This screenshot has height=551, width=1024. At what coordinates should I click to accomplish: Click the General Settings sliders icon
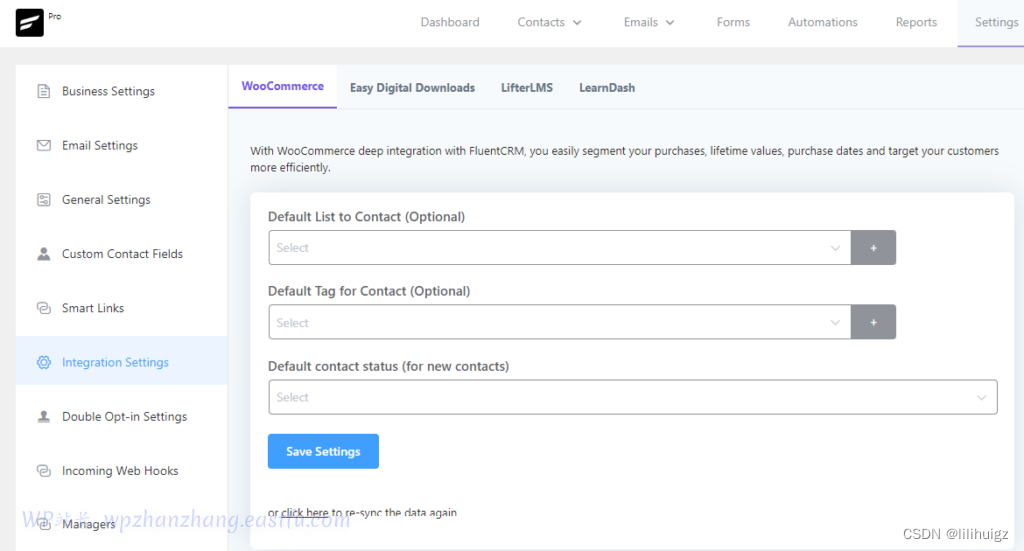pos(44,200)
